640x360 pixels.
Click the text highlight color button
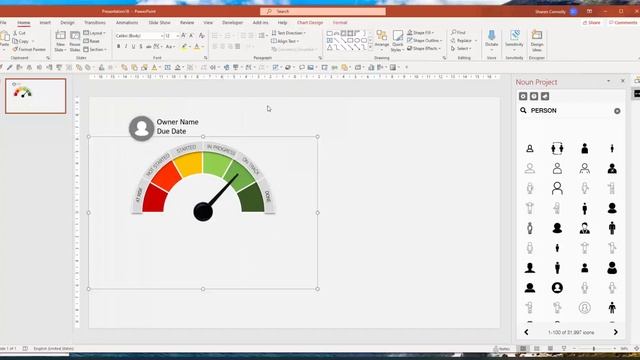184,47
